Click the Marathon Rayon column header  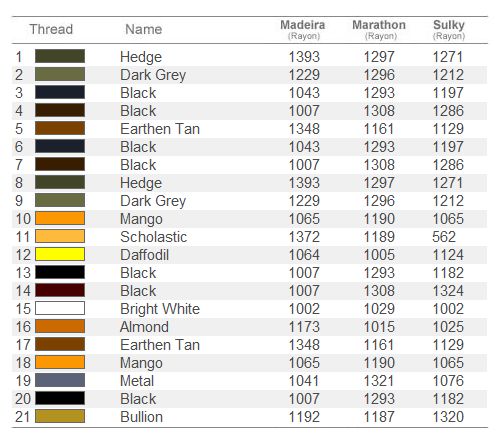click(379, 30)
